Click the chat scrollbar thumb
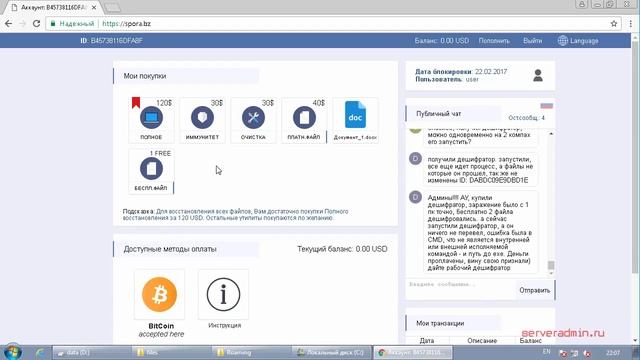 [x=551, y=265]
